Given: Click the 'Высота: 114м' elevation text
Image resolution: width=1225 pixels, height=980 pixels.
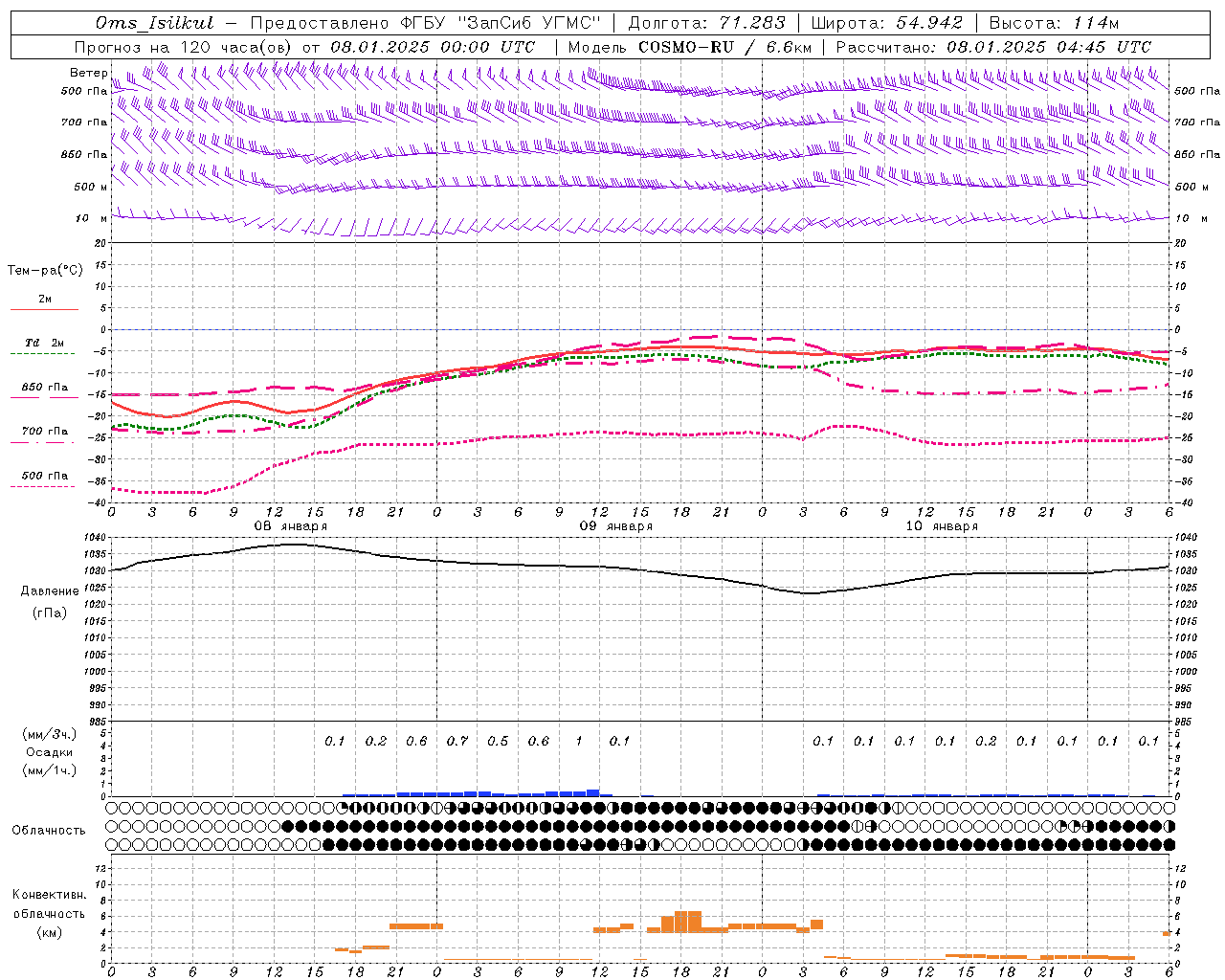Looking at the screenshot, I should tap(1054, 23).
